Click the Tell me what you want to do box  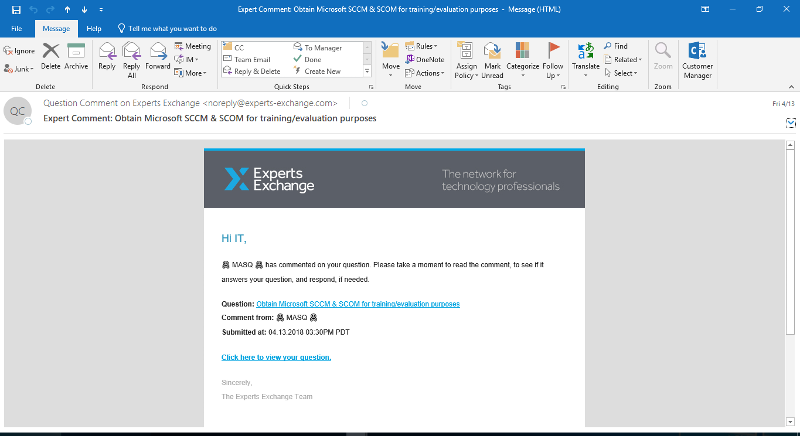[167, 29]
